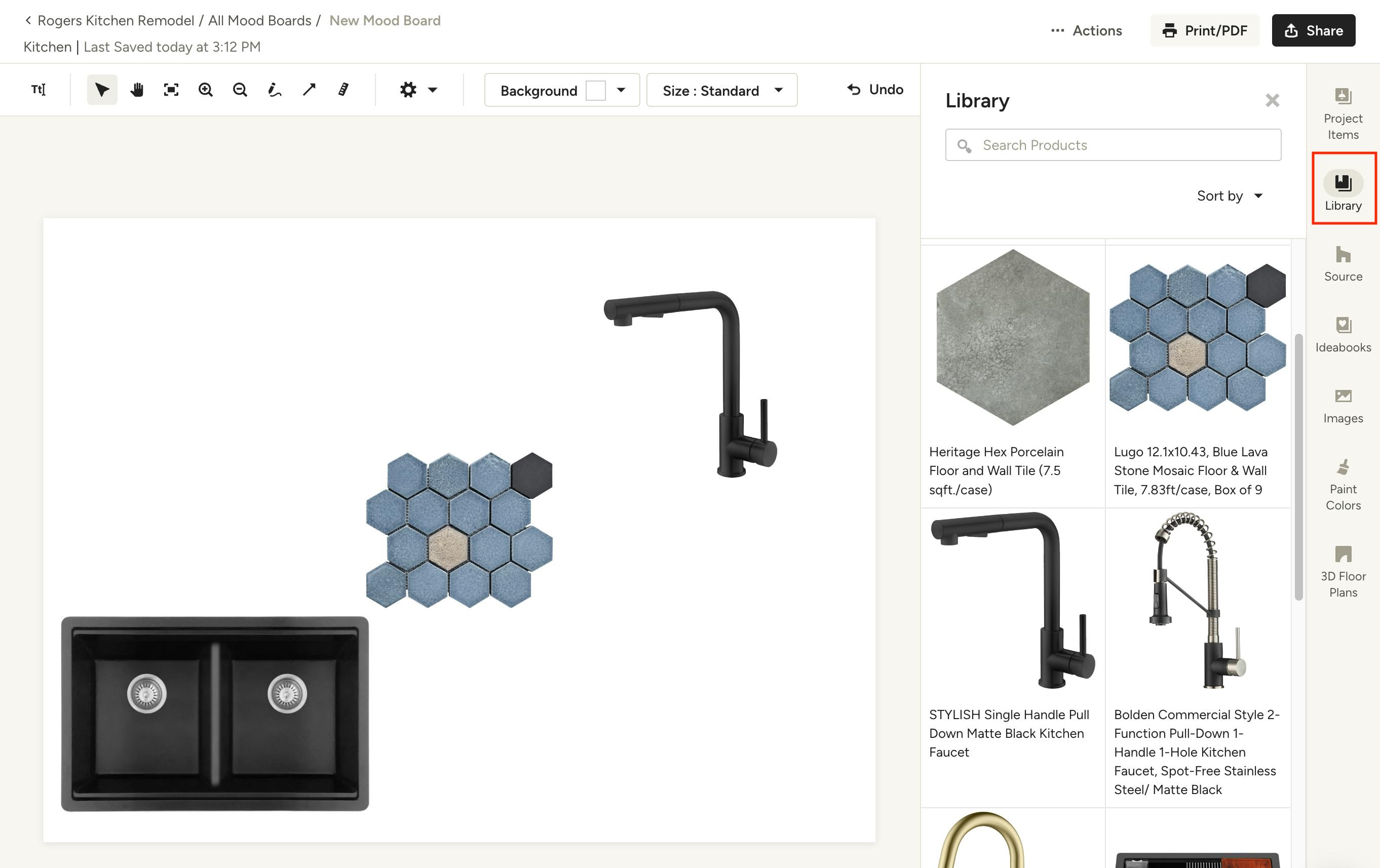The image size is (1380, 868).
Task: Click the fit-to-screen frame icon
Action: point(171,89)
